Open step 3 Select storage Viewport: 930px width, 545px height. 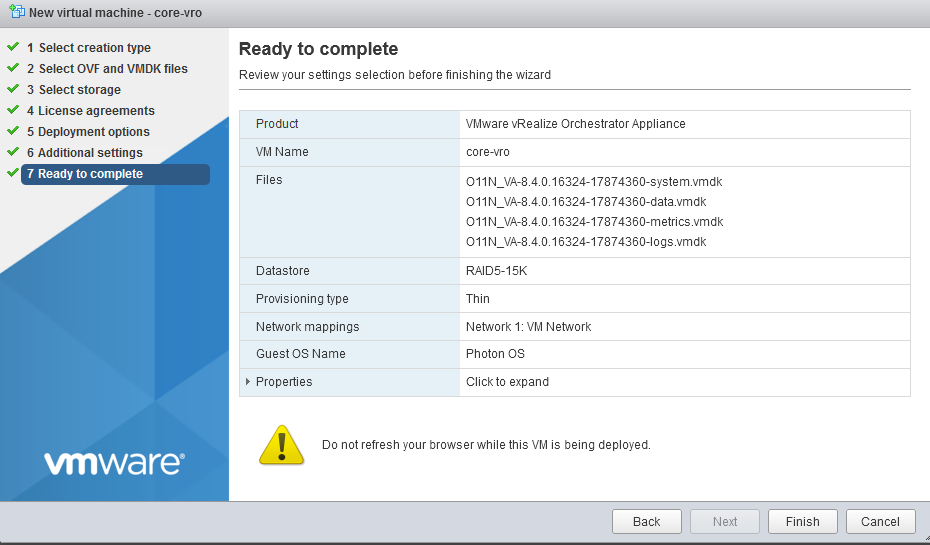click(x=74, y=90)
